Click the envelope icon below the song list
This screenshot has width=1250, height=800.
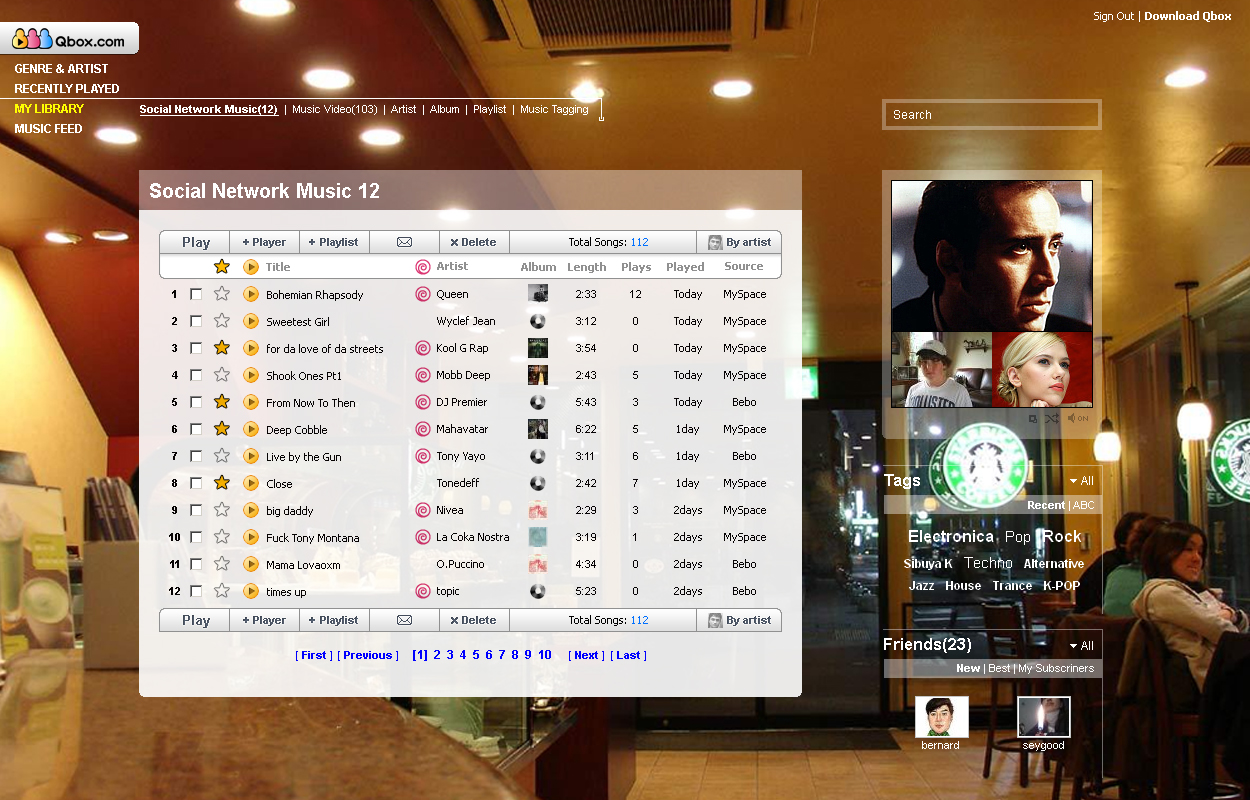(x=404, y=620)
